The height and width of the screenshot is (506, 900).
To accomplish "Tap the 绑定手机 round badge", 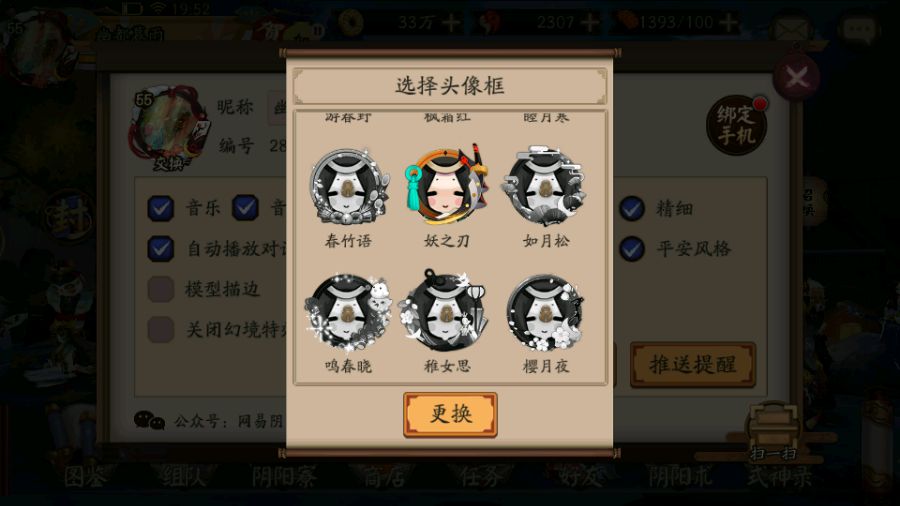I will click(x=736, y=125).
